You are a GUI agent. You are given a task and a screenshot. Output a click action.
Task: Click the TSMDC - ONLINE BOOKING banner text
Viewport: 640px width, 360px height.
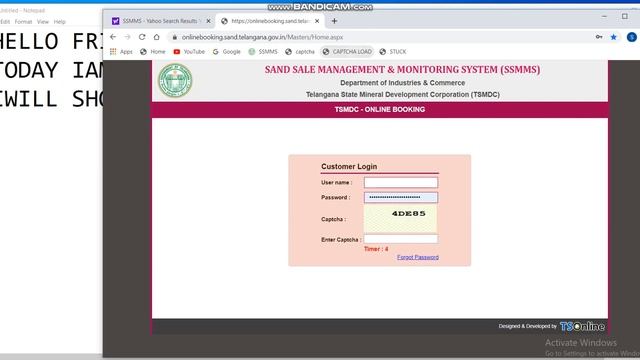coord(380,109)
